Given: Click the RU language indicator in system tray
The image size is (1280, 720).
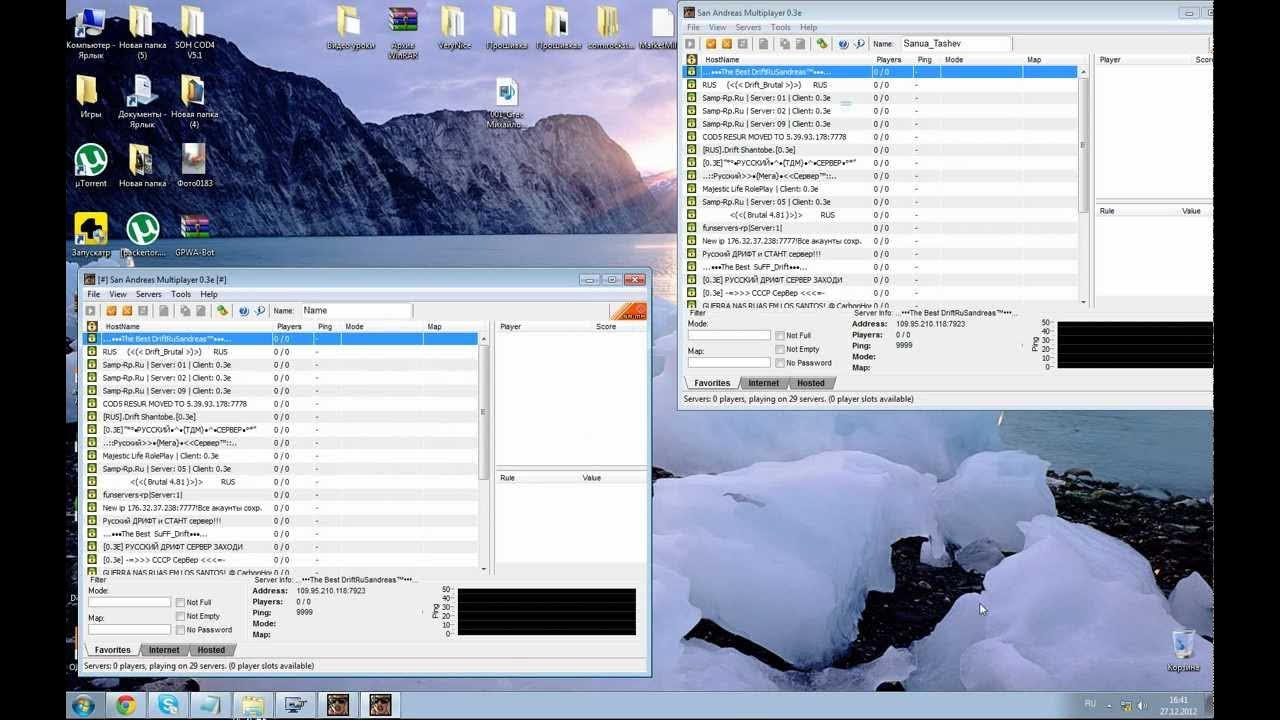Looking at the screenshot, I should tap(1090, 704).
